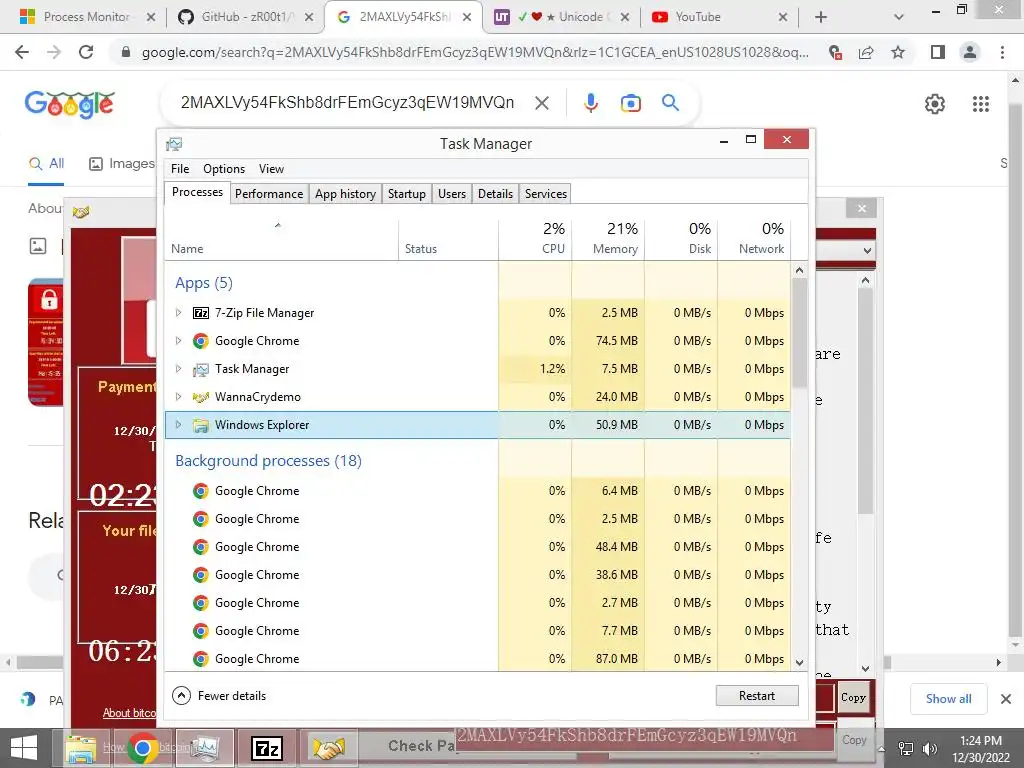Open Chrome three-dot menu
The image size is (1024, 768).
pyautogui.click(x=1002, y=52)
